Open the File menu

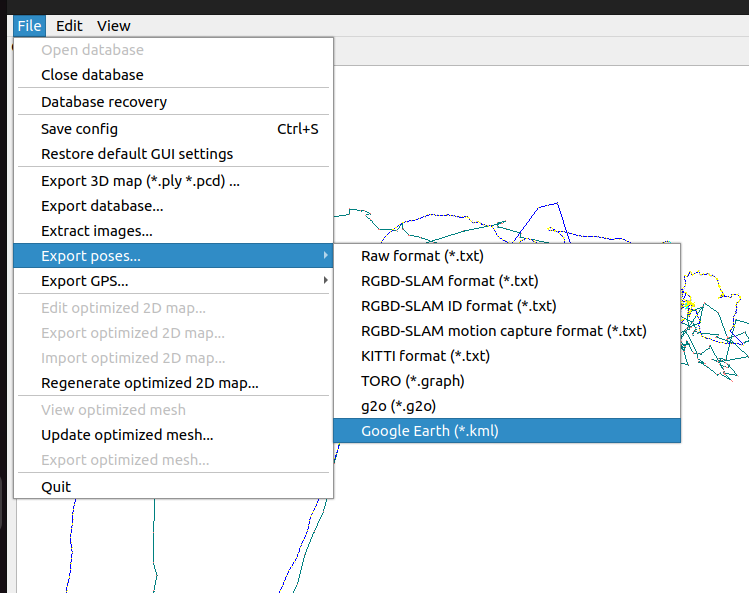29,26
